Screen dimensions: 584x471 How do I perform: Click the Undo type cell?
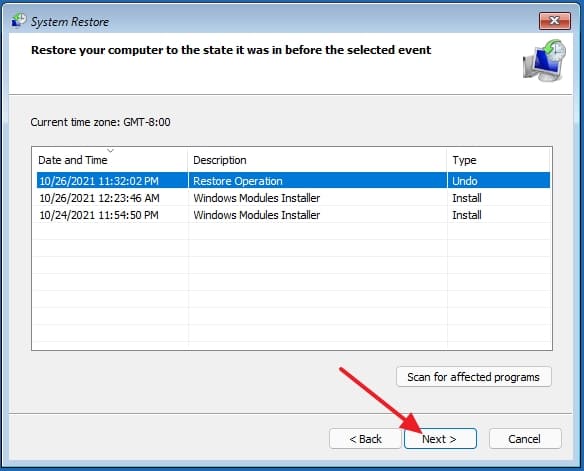pos(464,181)
